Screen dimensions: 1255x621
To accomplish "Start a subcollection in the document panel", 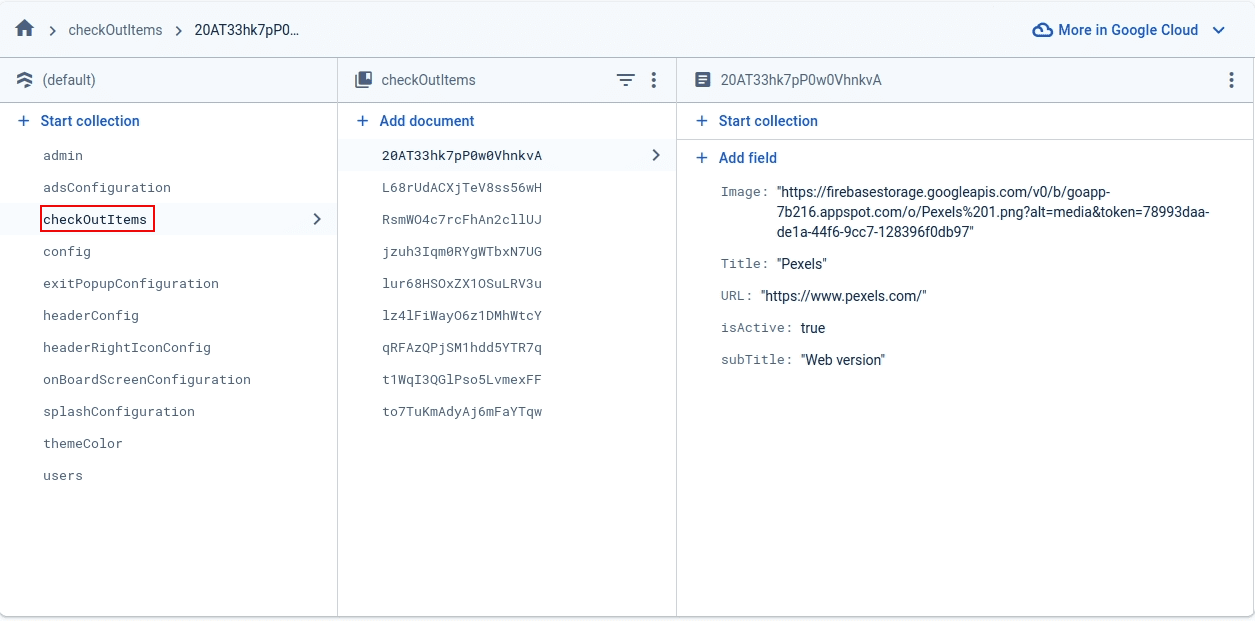I will point(767,121).
